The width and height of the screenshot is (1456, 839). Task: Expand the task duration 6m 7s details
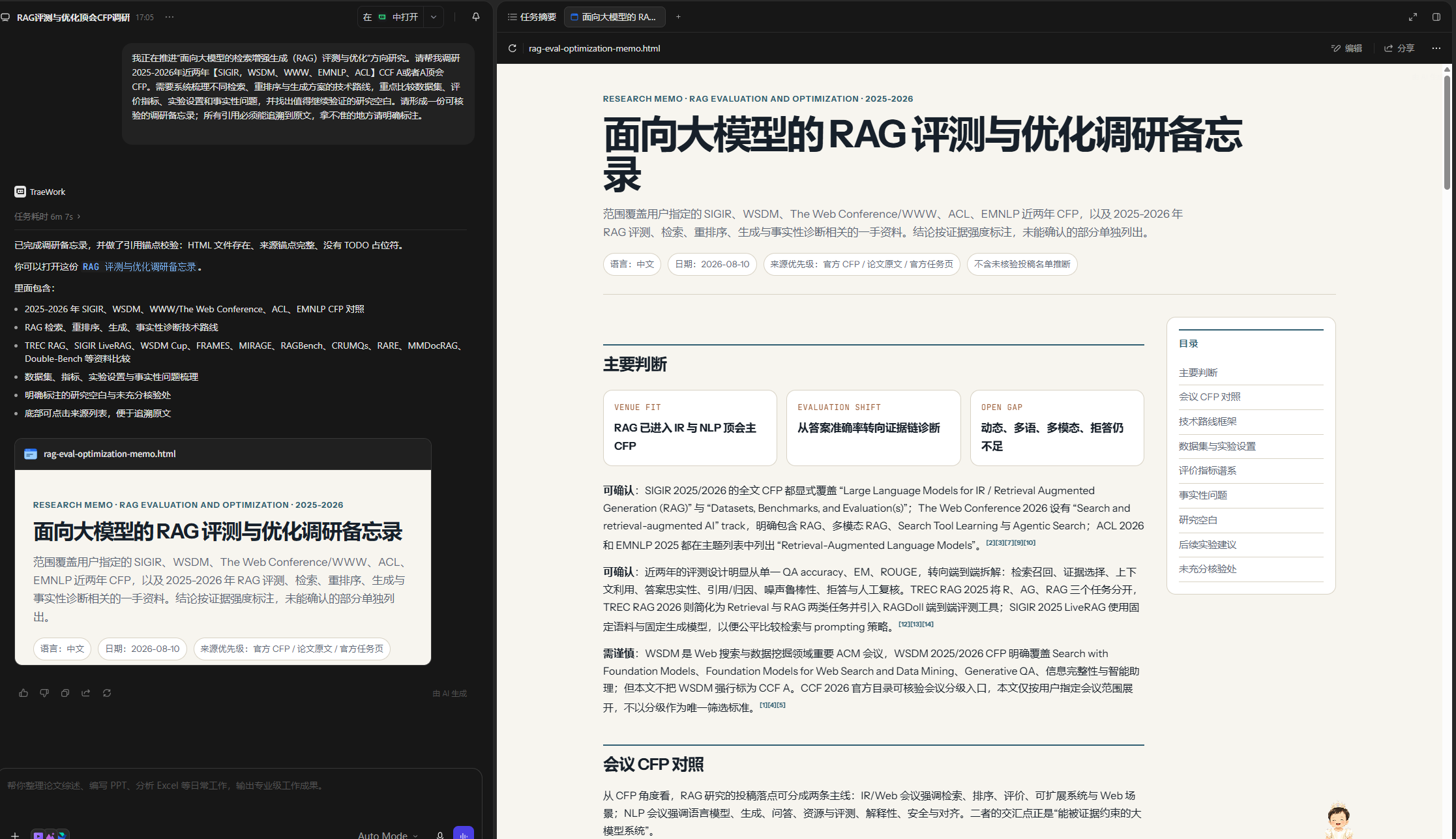48,216
